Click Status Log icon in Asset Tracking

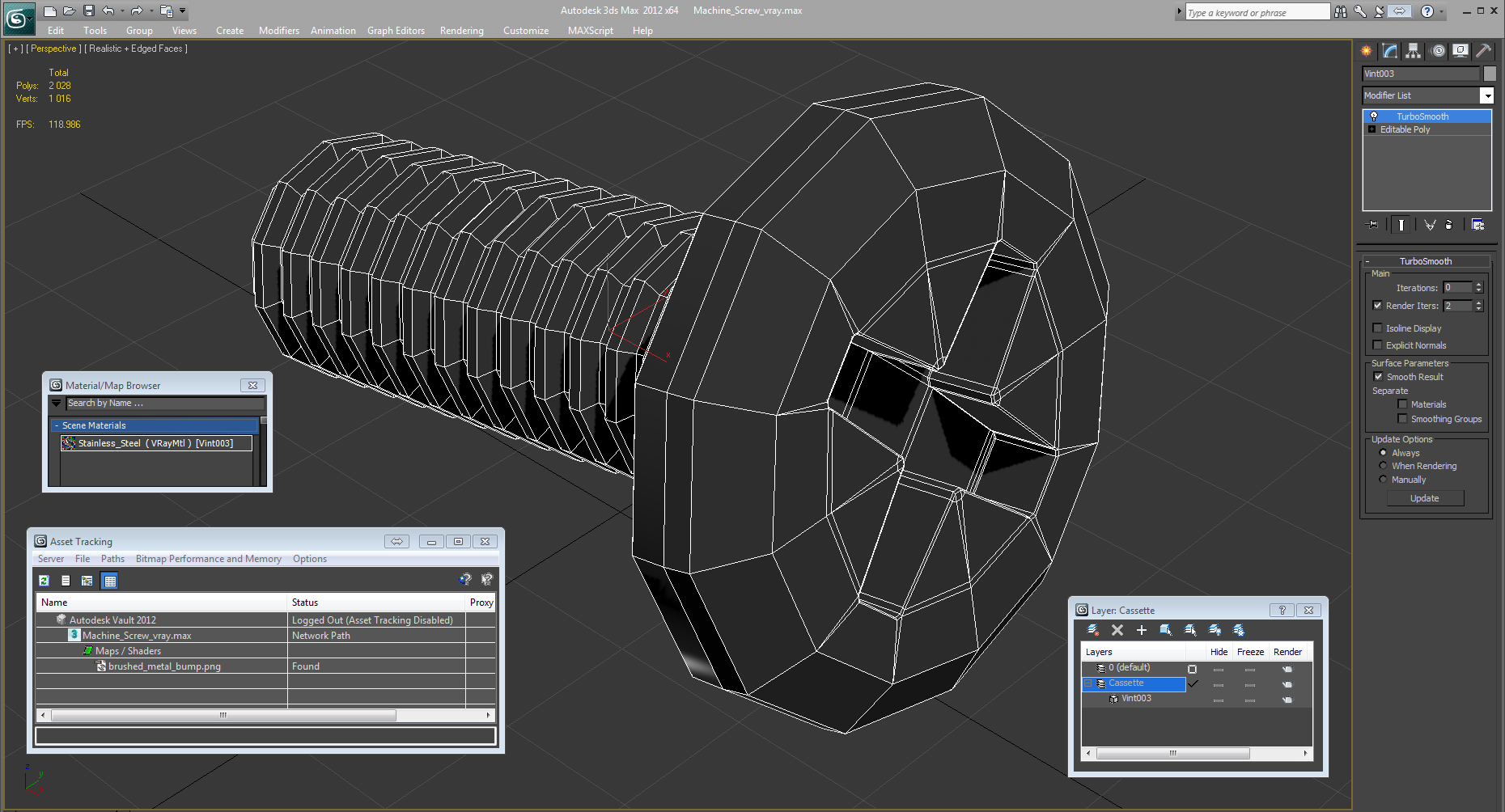point(66,581)
